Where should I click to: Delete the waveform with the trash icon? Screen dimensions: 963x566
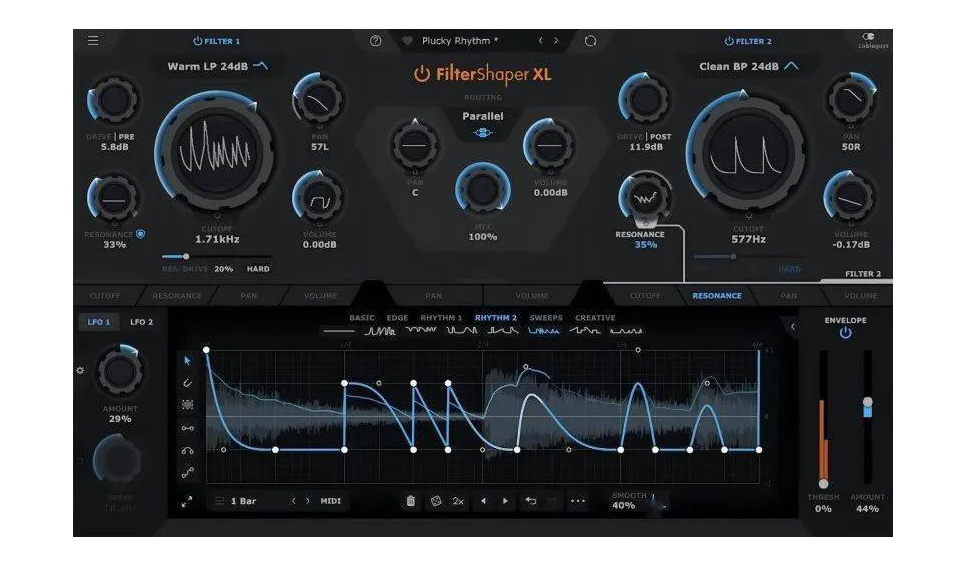(x=410, y=501)
